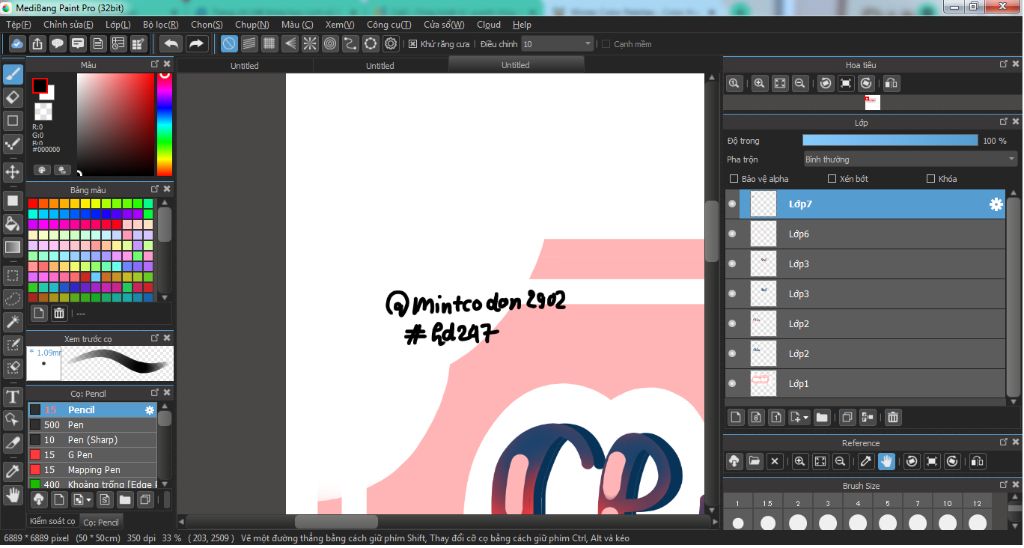The height and width of the screenshot is (548, 1024).
Task: Click the rainbow hue bar
Action: point(165,124)
